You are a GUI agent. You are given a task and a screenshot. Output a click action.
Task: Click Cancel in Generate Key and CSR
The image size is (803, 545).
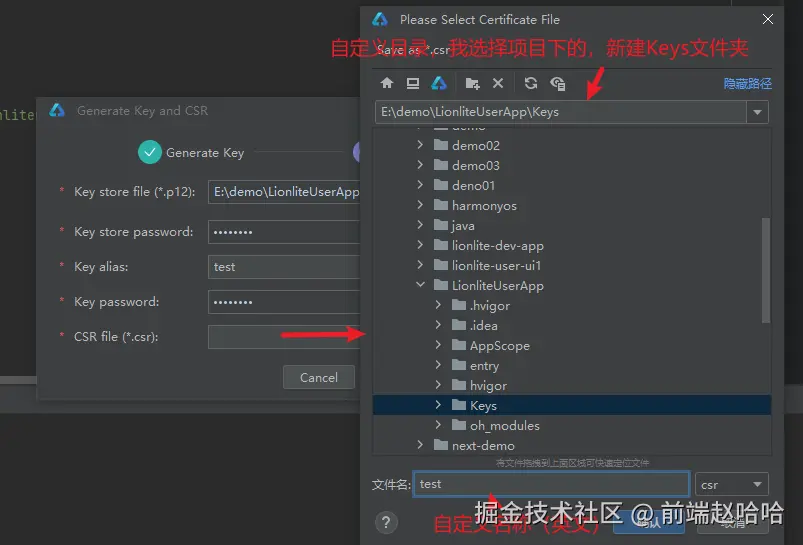click(x=319, y=378)
